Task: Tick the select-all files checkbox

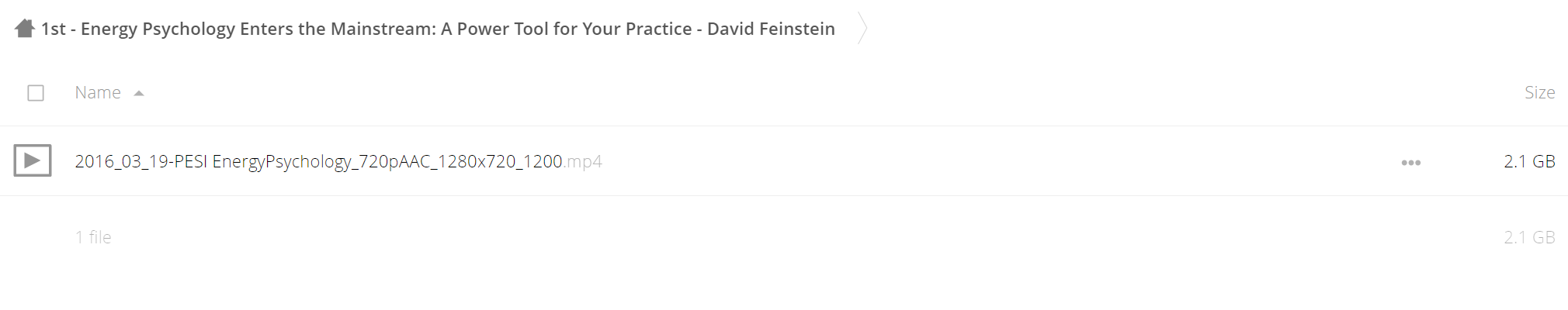Action: coord(36,93)
